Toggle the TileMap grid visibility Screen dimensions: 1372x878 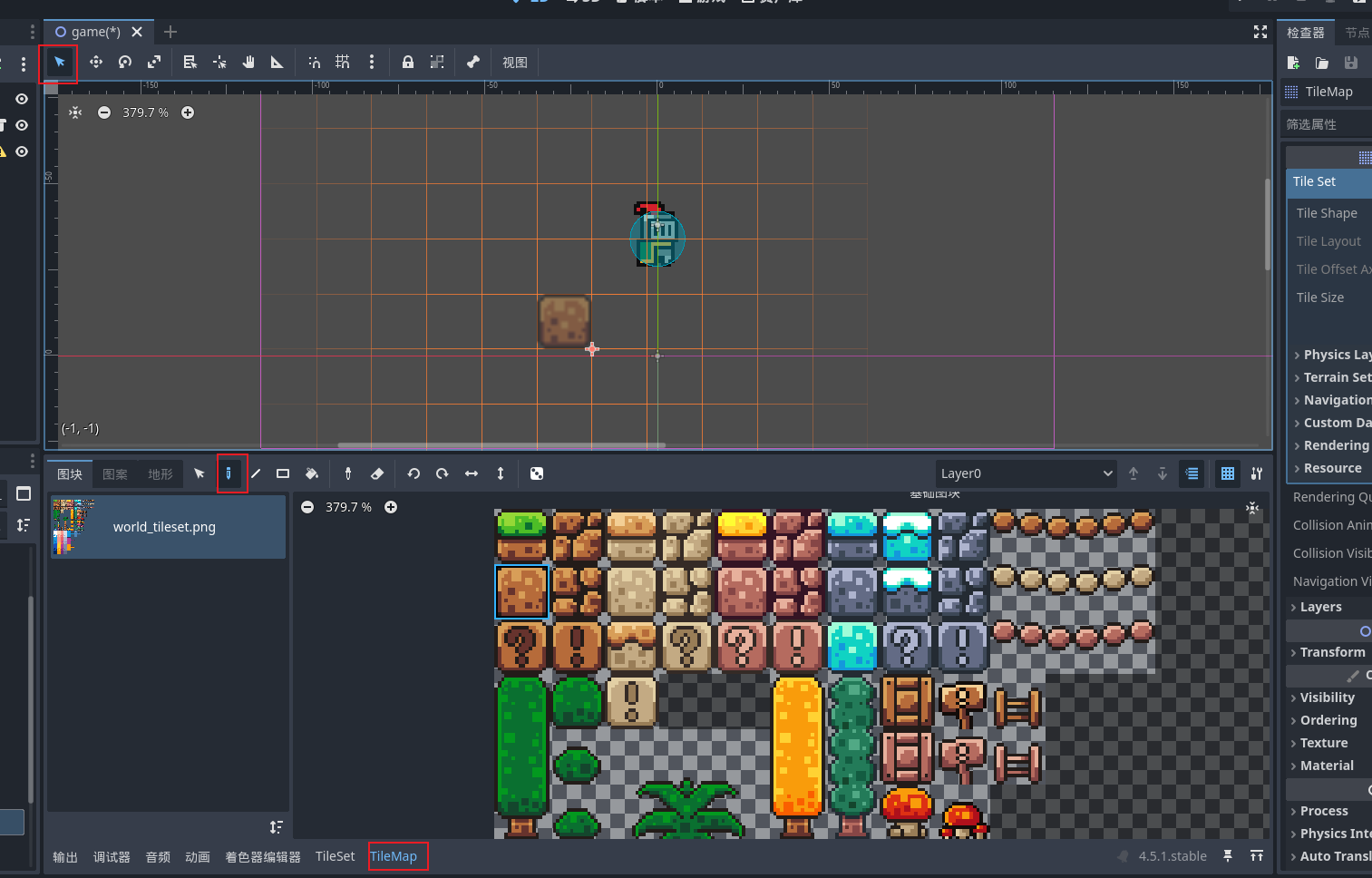pyautogui.click(x=1228, y=473)
